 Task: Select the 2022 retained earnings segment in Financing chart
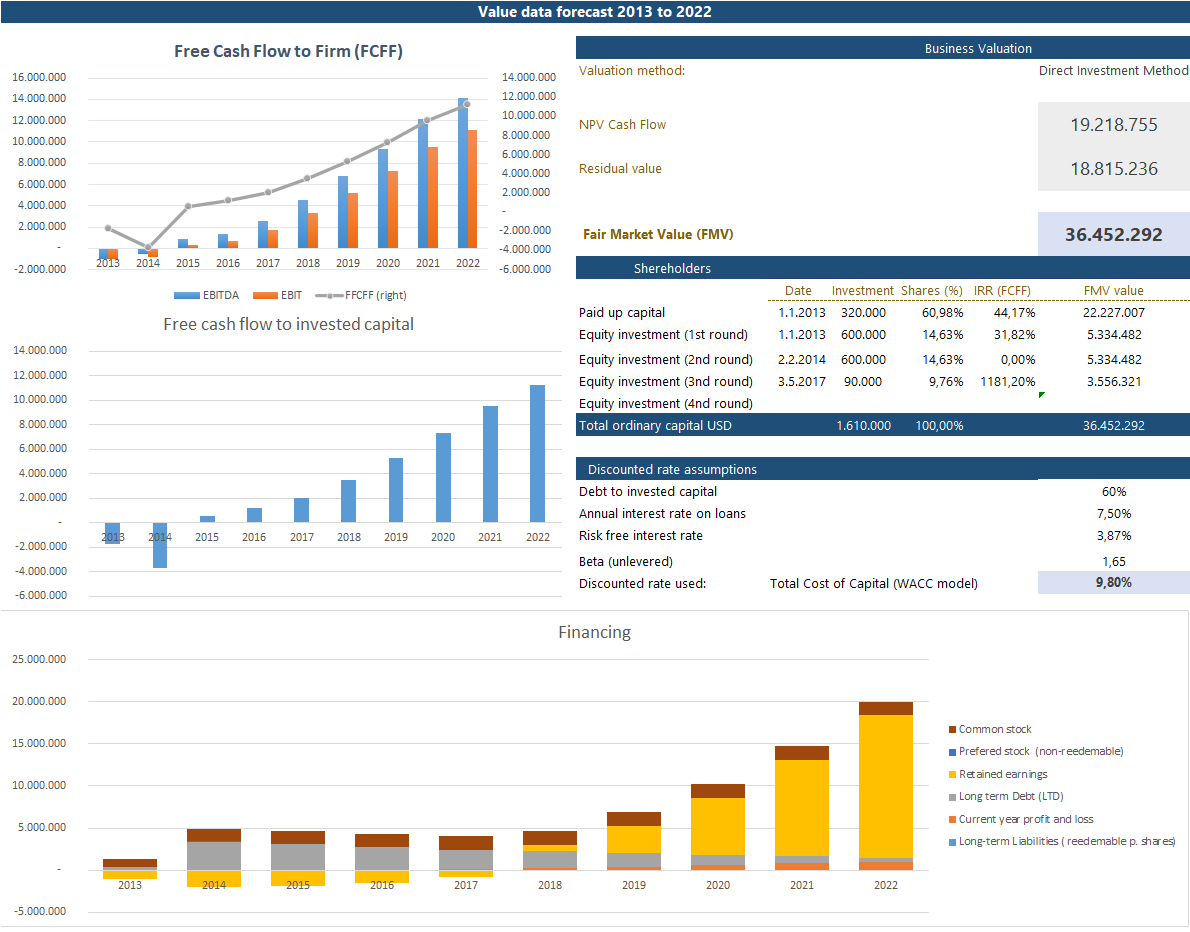[886, 785]
